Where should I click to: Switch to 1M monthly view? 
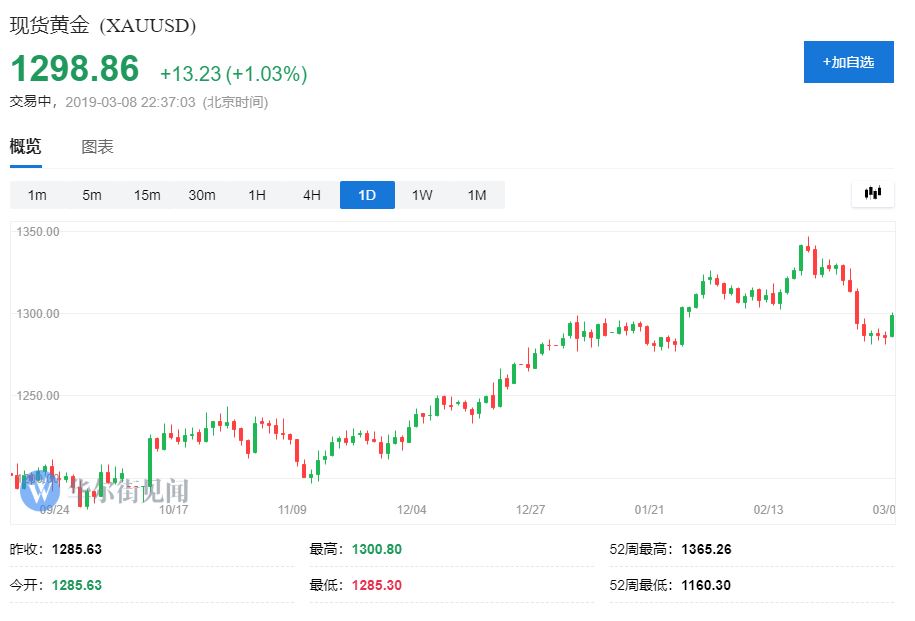tap(477, 195)
